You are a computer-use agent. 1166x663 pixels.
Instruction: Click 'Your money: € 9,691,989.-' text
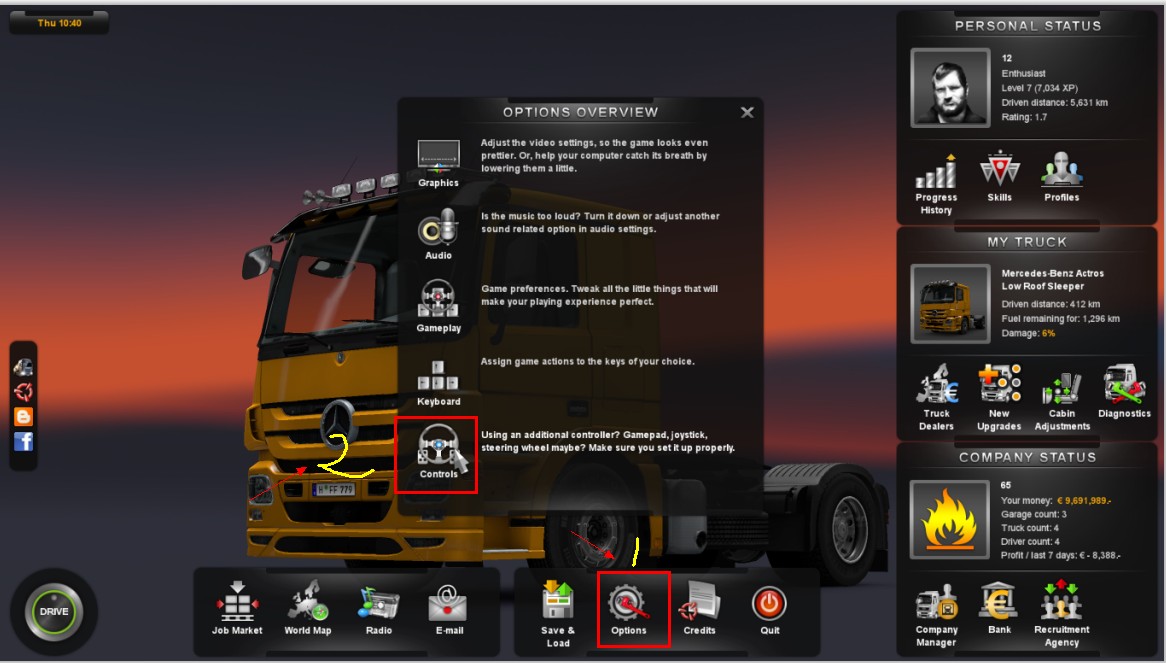1056,500
